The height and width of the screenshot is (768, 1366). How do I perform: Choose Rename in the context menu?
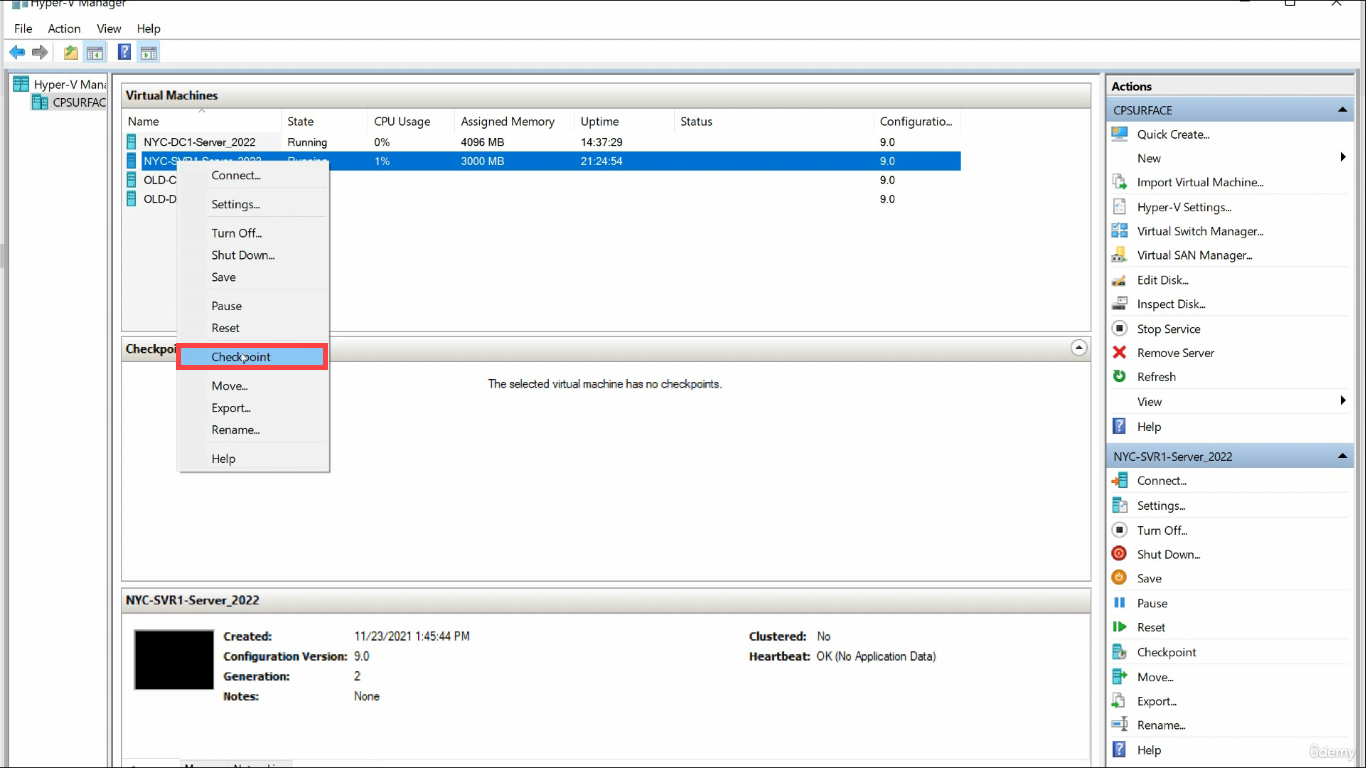[253, 430]
